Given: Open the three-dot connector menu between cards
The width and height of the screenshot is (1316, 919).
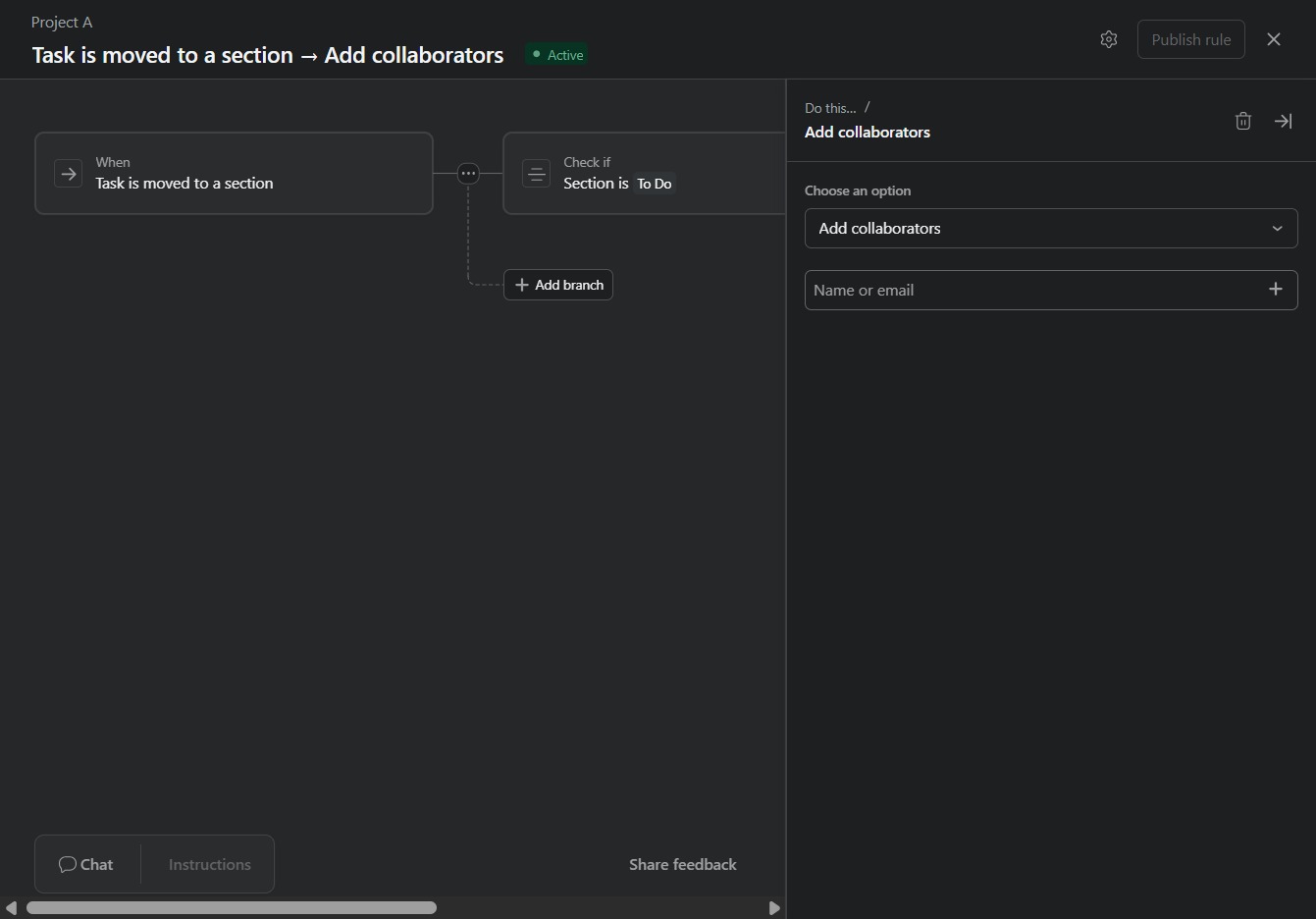Looking at the screenshot, I should (x=468, y=173).
